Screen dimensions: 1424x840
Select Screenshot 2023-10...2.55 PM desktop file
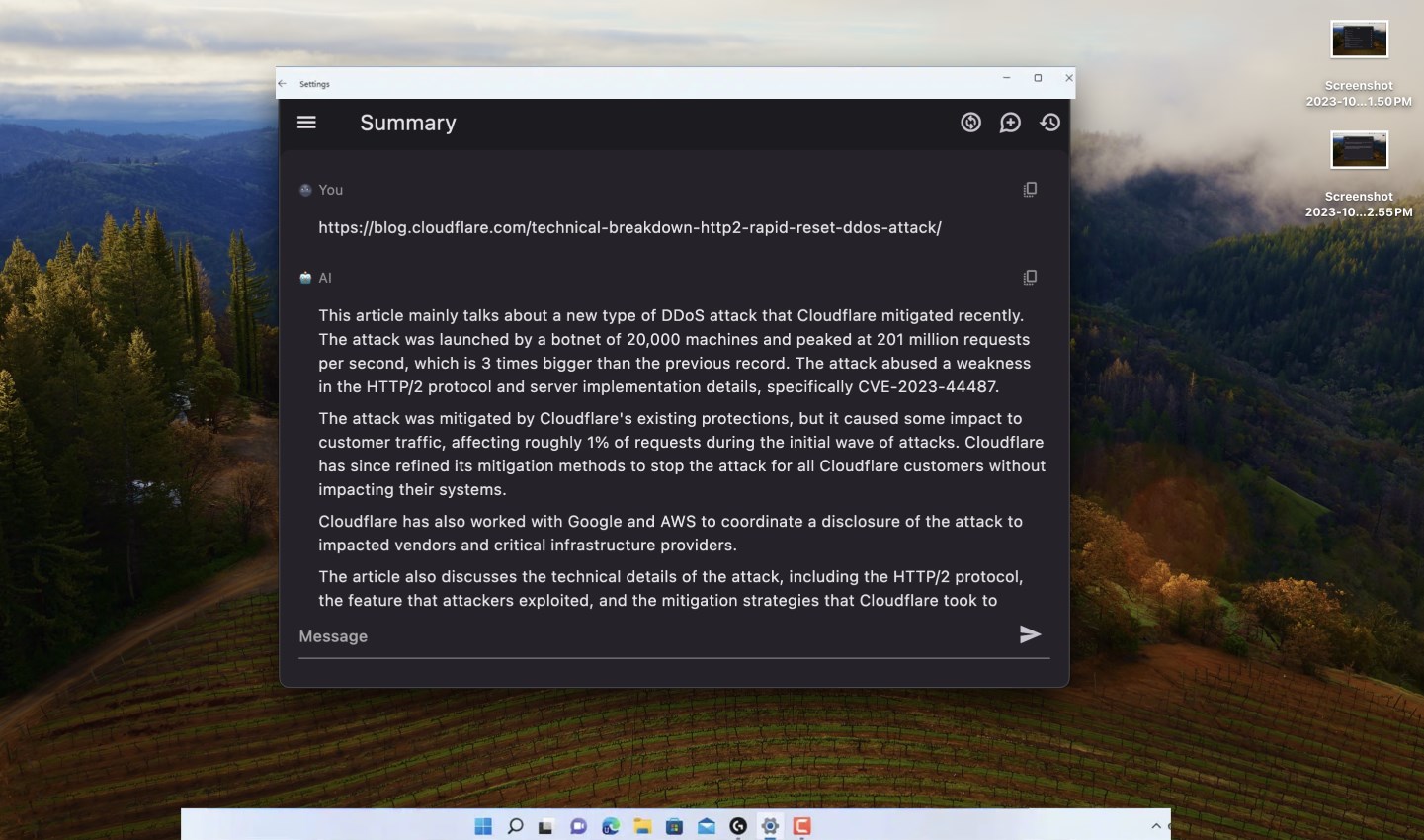coord(1359,175)
